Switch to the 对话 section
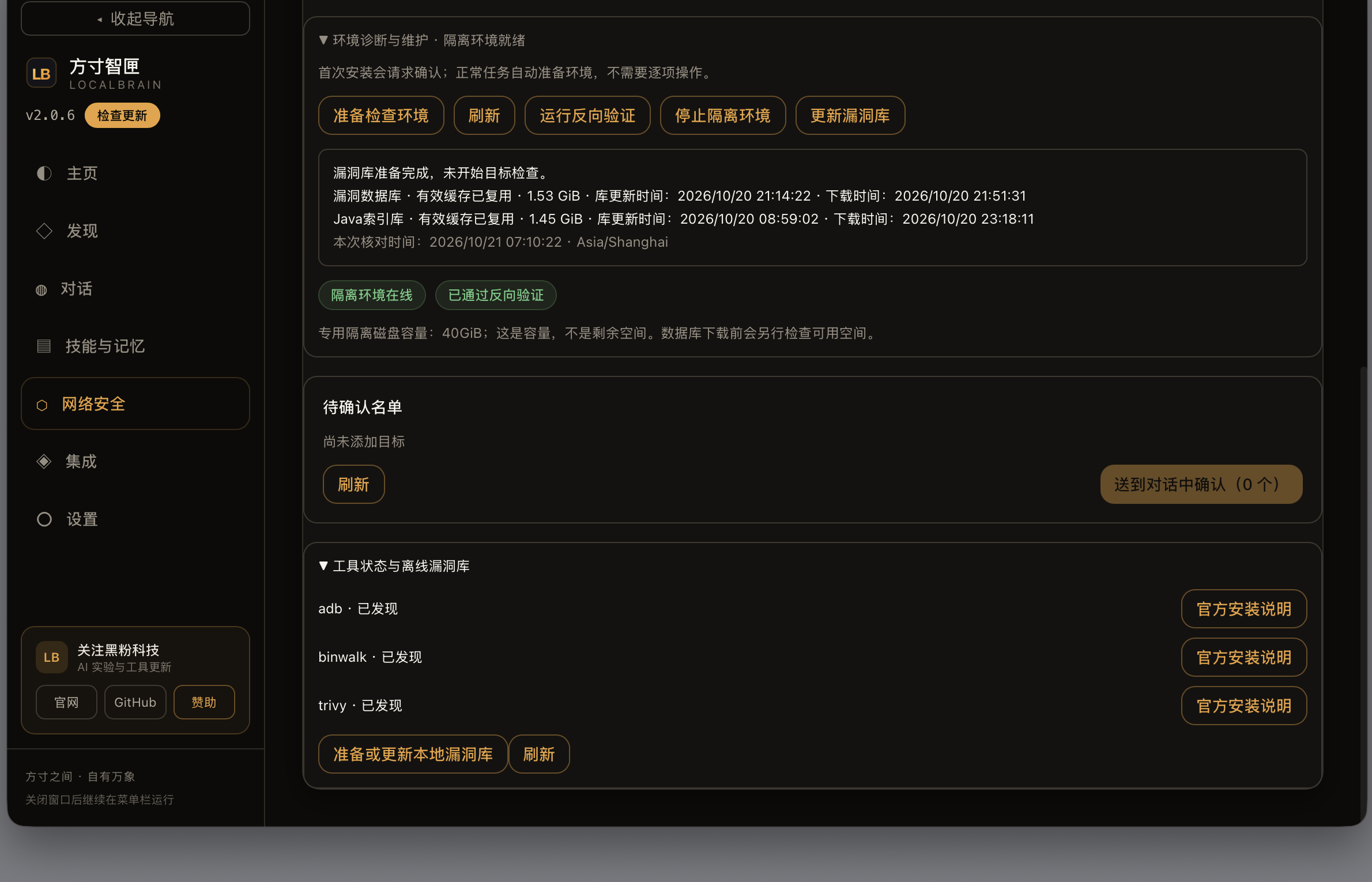Viewport: 1372px width, 882px height. 135,289
